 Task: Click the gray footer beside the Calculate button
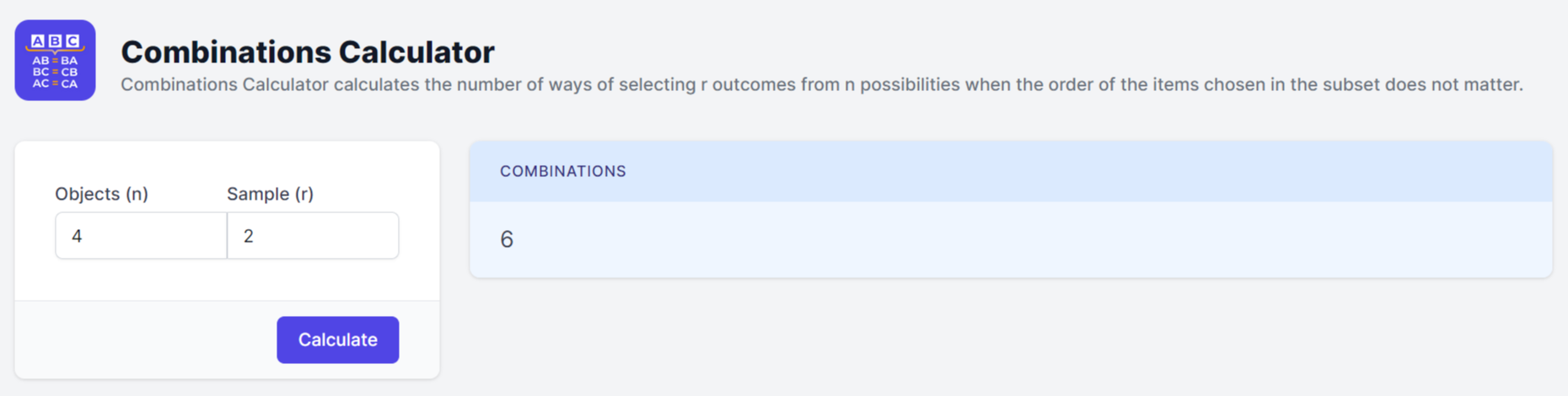pos(143,340)
